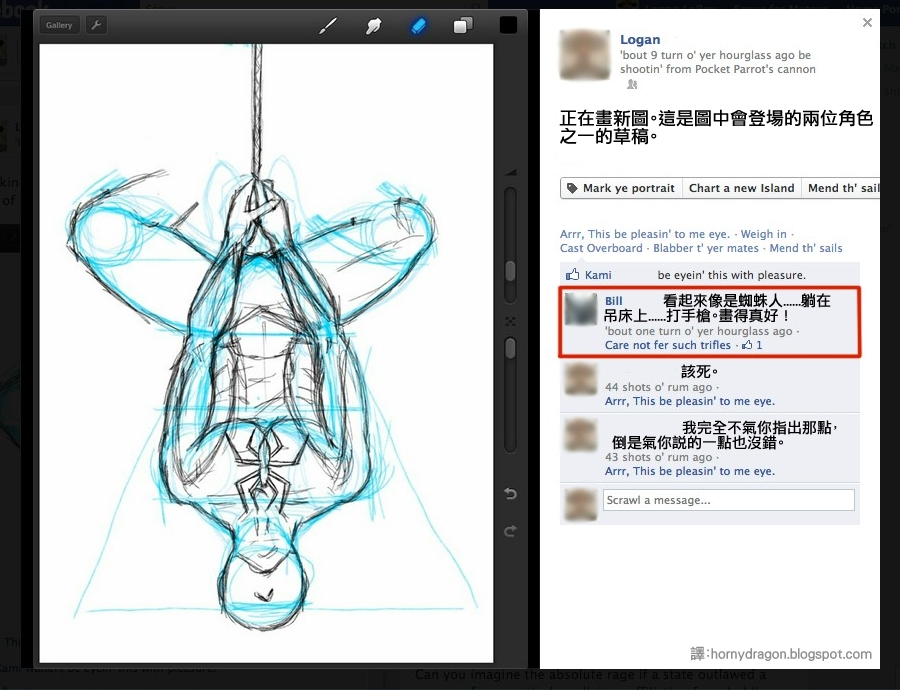Select the paintbrush tool
This screenshot has width=900, height=690.
coord(328,25)
